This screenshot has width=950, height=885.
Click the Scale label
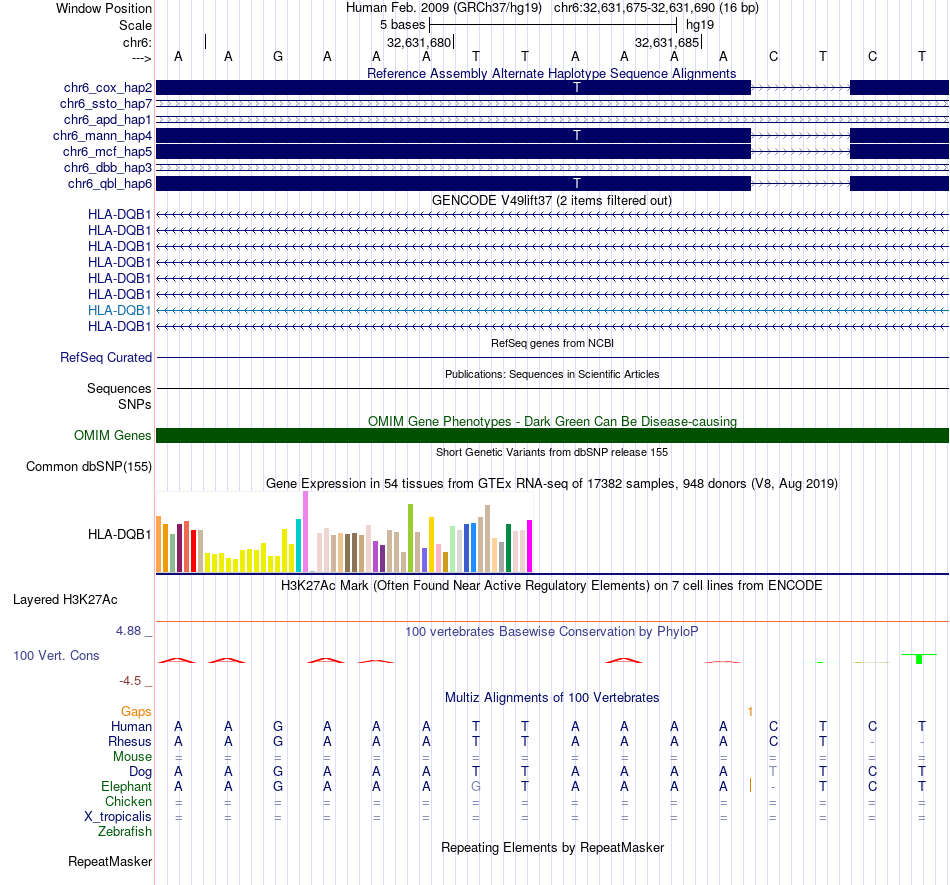[136, 25]
